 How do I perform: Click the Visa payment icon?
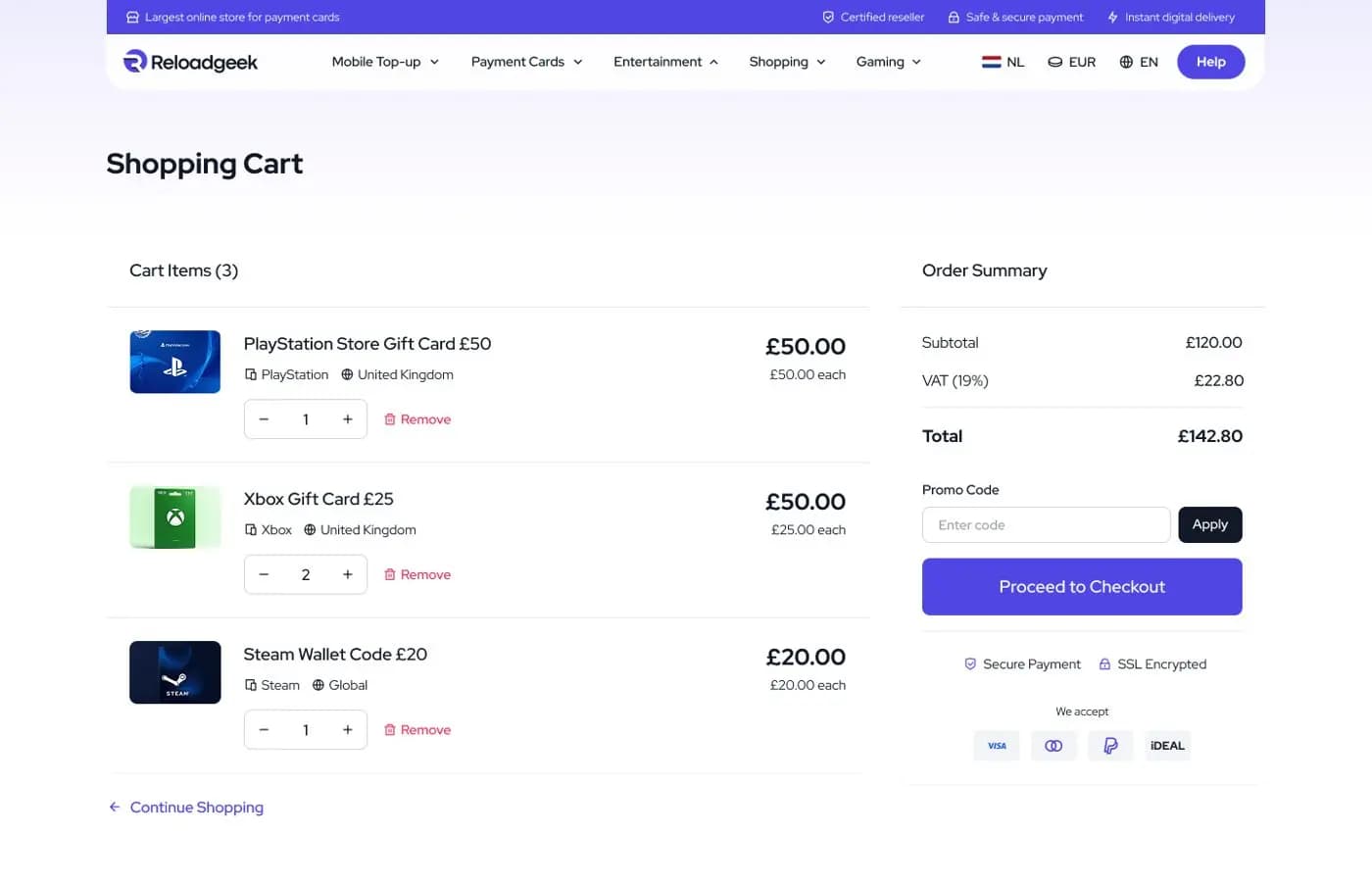point(997,746)
